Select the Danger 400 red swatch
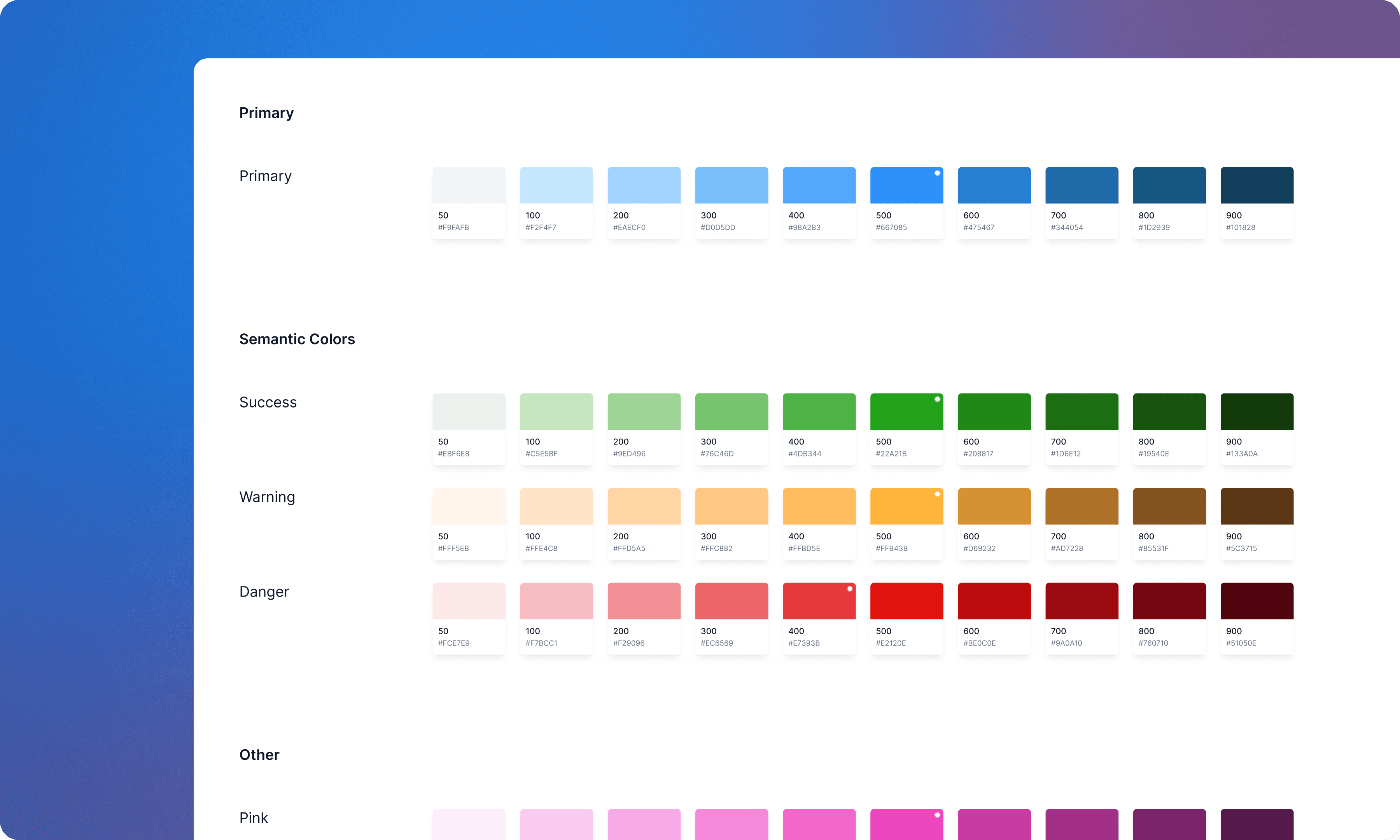The width and height of the screenshot is (1400, 840). click(x=819, y=601)
